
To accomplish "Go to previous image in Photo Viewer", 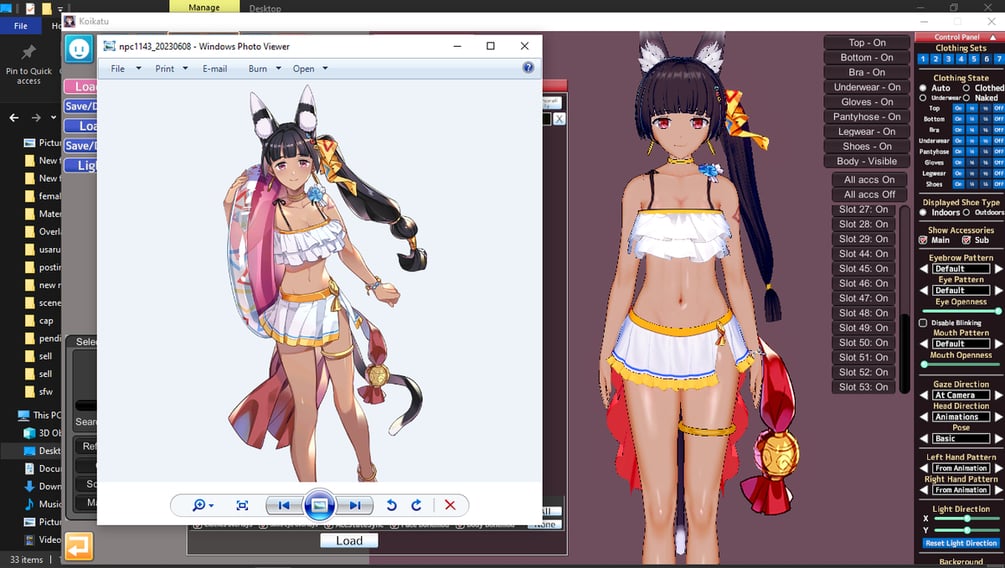I will pos(284,505).
